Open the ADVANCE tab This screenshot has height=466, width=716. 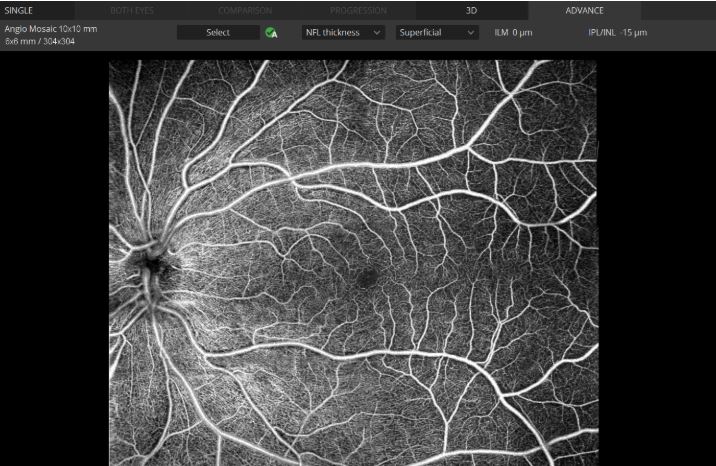point(584,10)
